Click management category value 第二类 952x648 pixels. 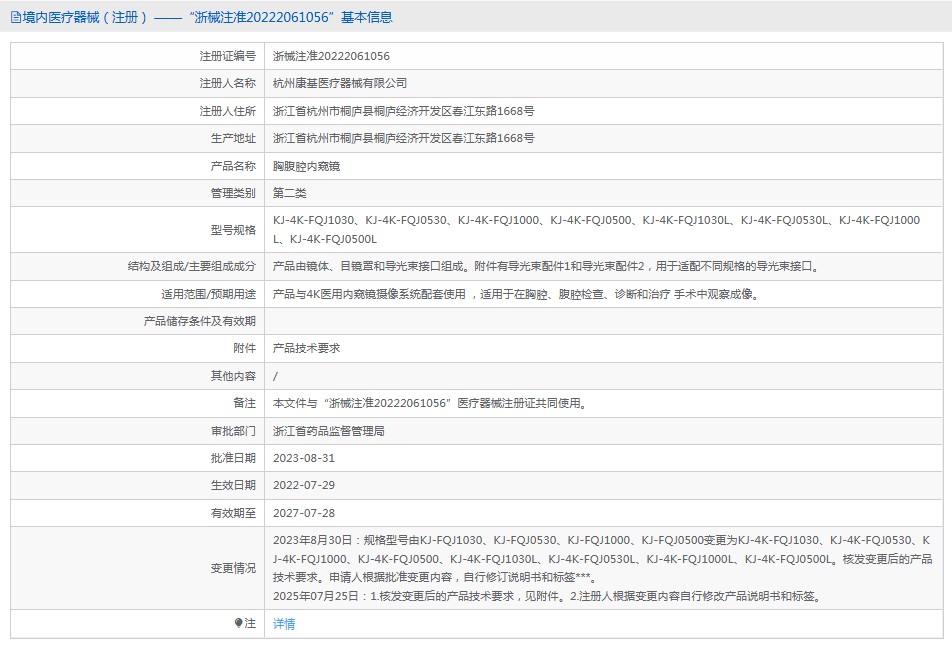[x=290, y=193]
